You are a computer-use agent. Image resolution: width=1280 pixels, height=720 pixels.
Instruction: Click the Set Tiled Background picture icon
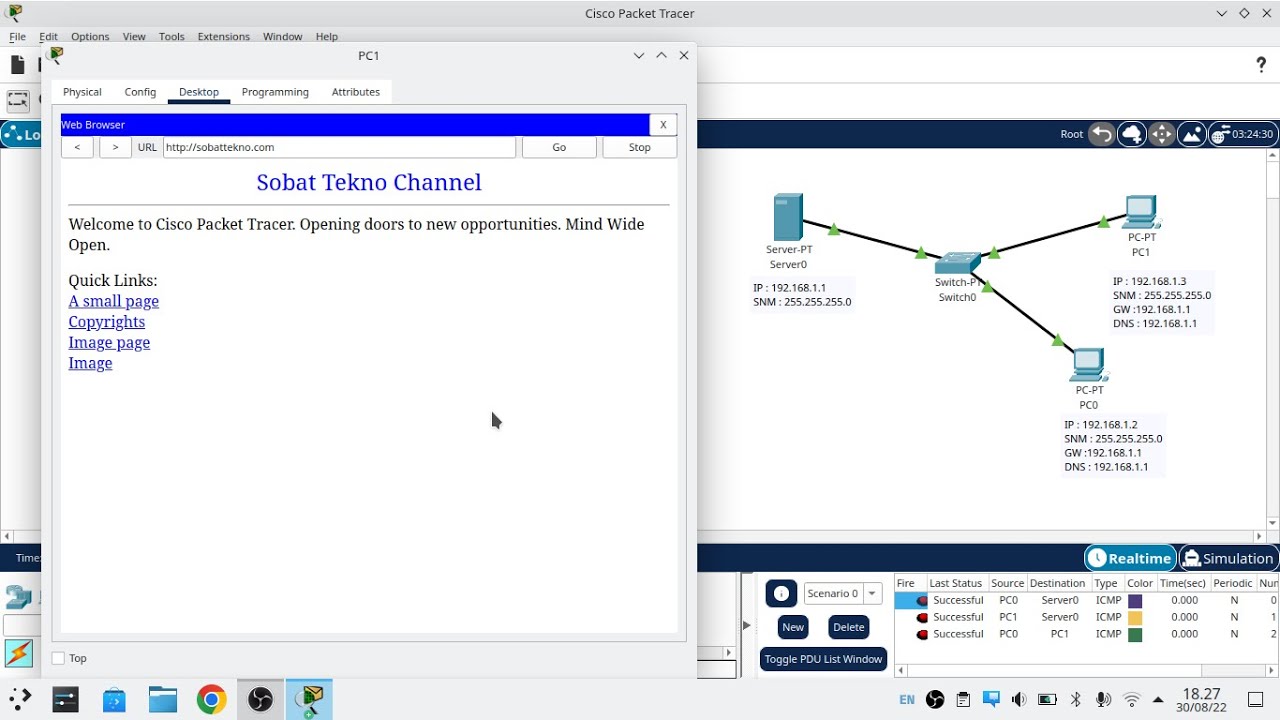(x=1191, y=134)
